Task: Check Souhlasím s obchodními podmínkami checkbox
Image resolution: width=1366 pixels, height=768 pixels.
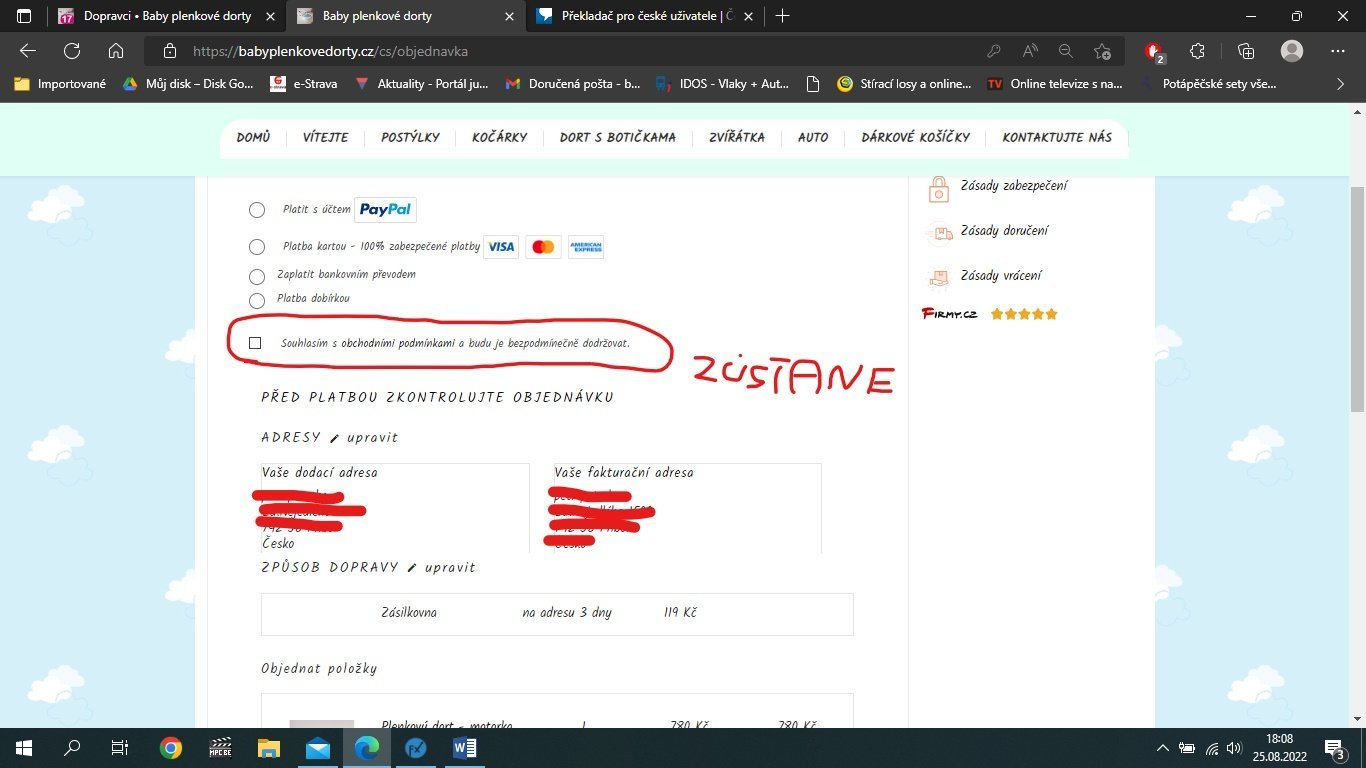Action: [255, 343]
